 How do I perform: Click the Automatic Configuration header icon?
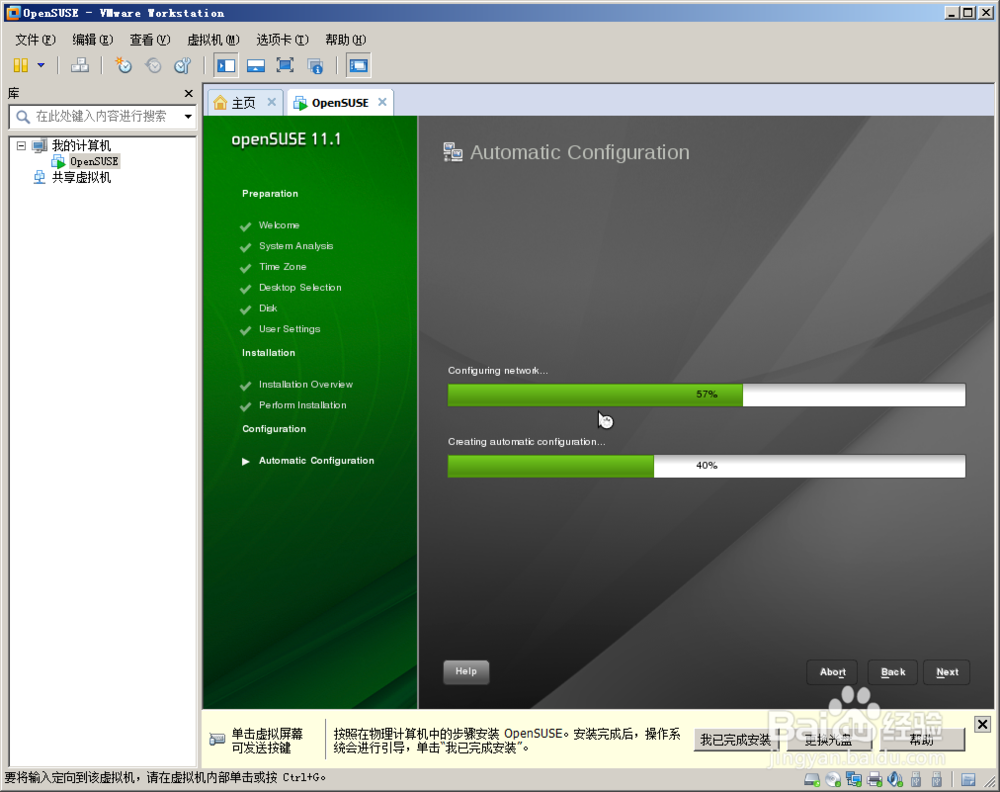(x=453, y=152)
